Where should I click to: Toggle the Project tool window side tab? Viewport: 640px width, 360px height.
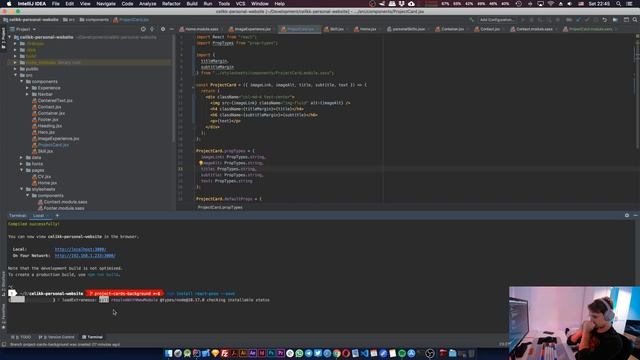click(x=3, y=38)
